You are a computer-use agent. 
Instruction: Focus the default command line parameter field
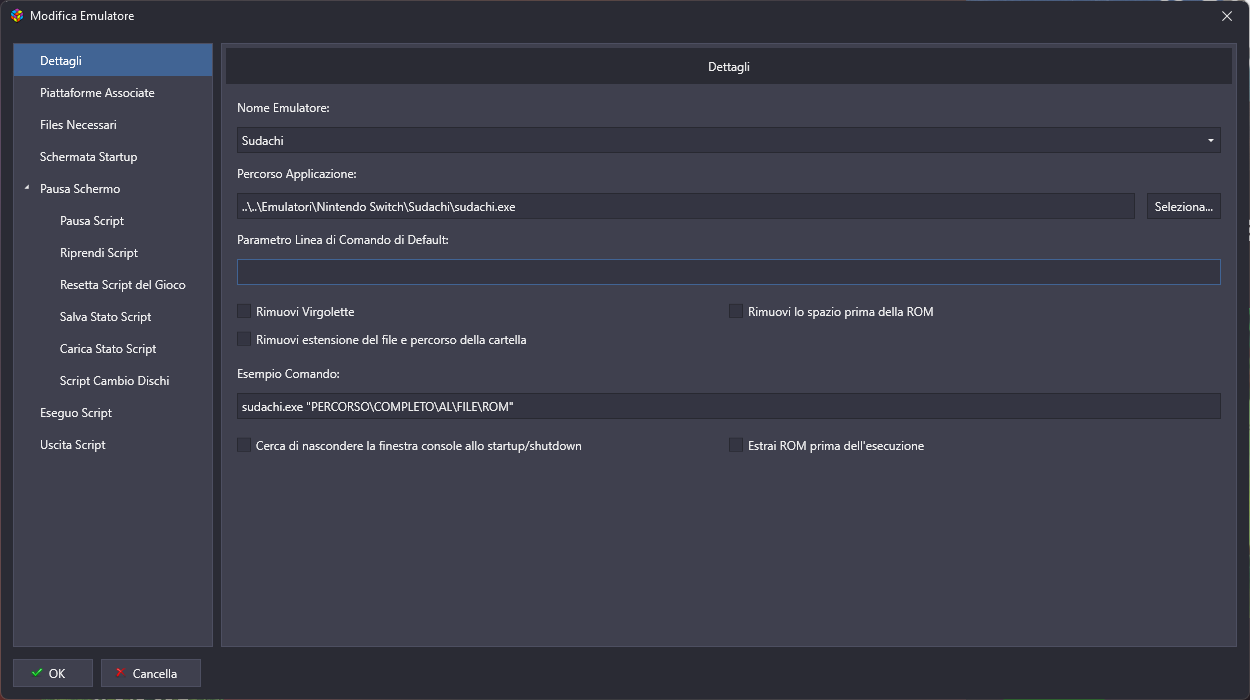pos(729,272)
